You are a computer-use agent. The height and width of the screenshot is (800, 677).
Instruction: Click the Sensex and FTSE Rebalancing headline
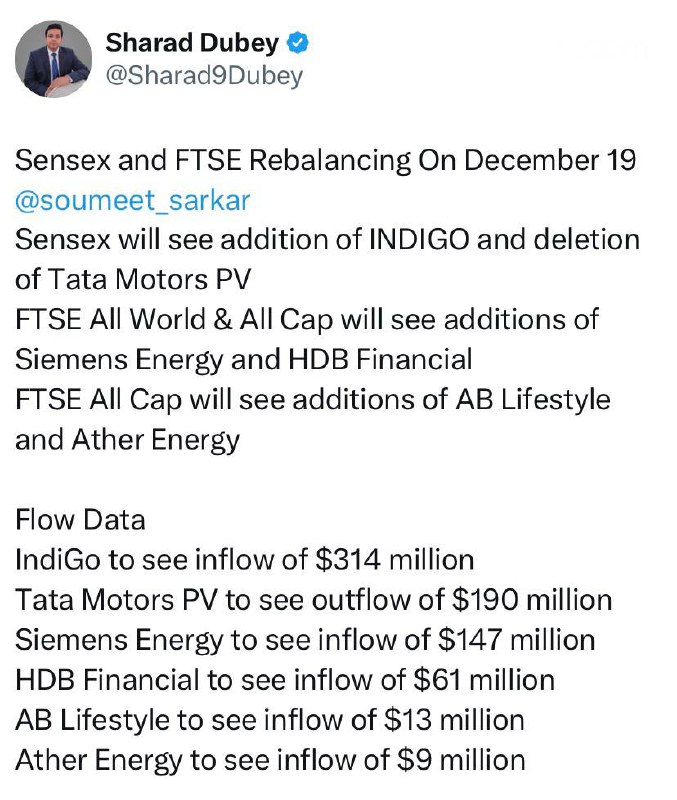[x=326, y=160]
